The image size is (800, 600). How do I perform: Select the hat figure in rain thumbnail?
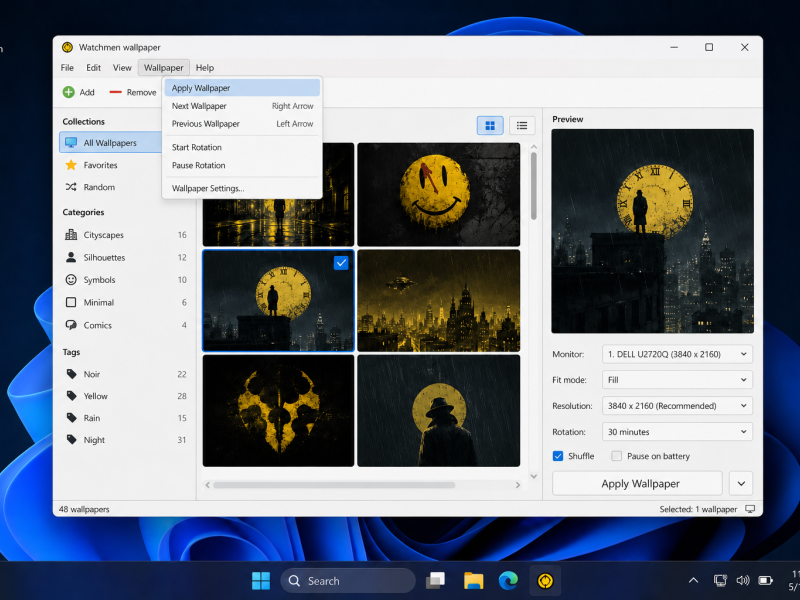coord(439,411)
